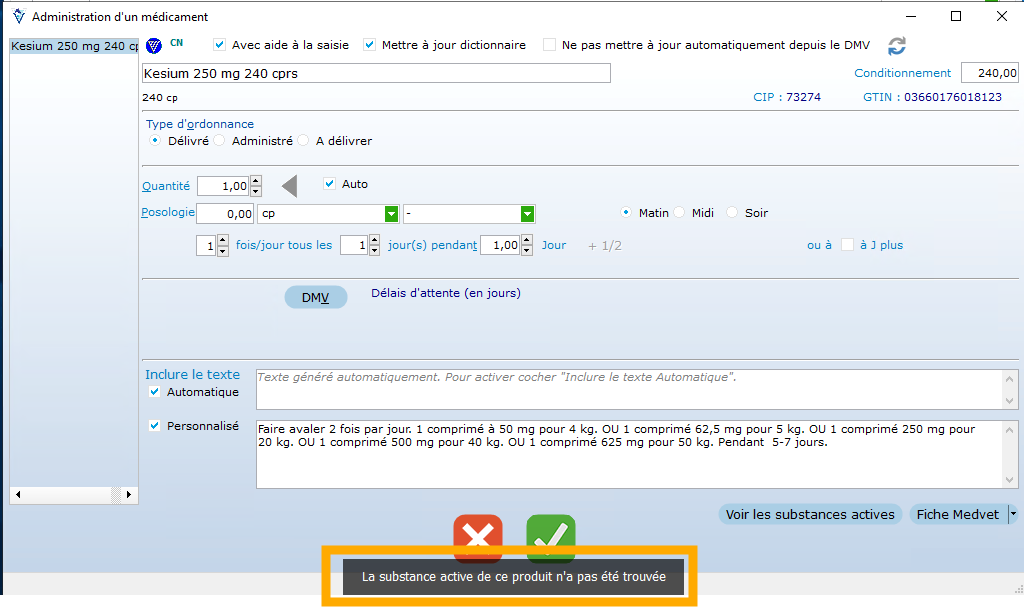Click the + 1/2 dose option
Image resolution: width=1024 pixels, height=607 pixels.
605,246
